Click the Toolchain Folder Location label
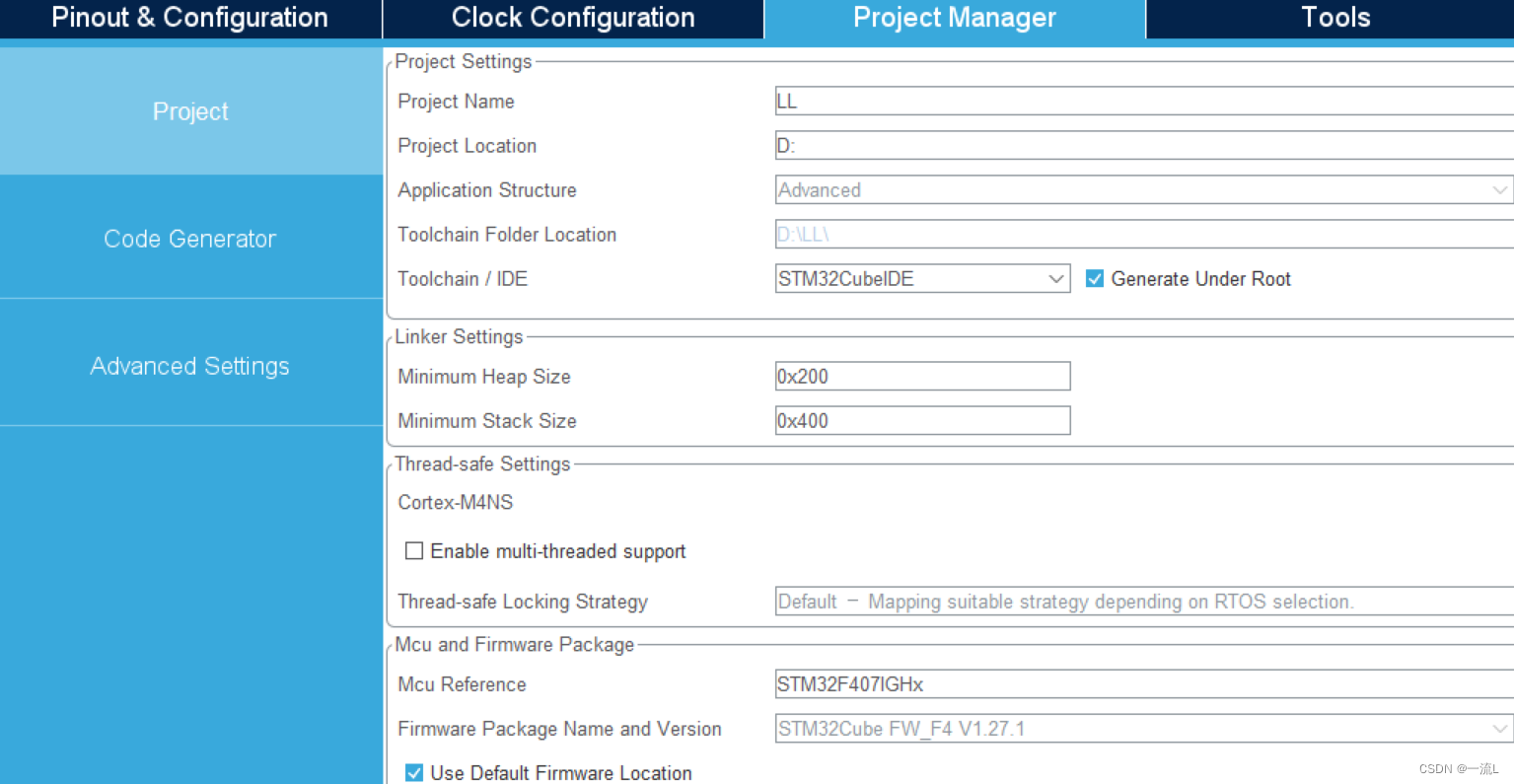This screenshot has width=1514, height=784. (507, 235)
